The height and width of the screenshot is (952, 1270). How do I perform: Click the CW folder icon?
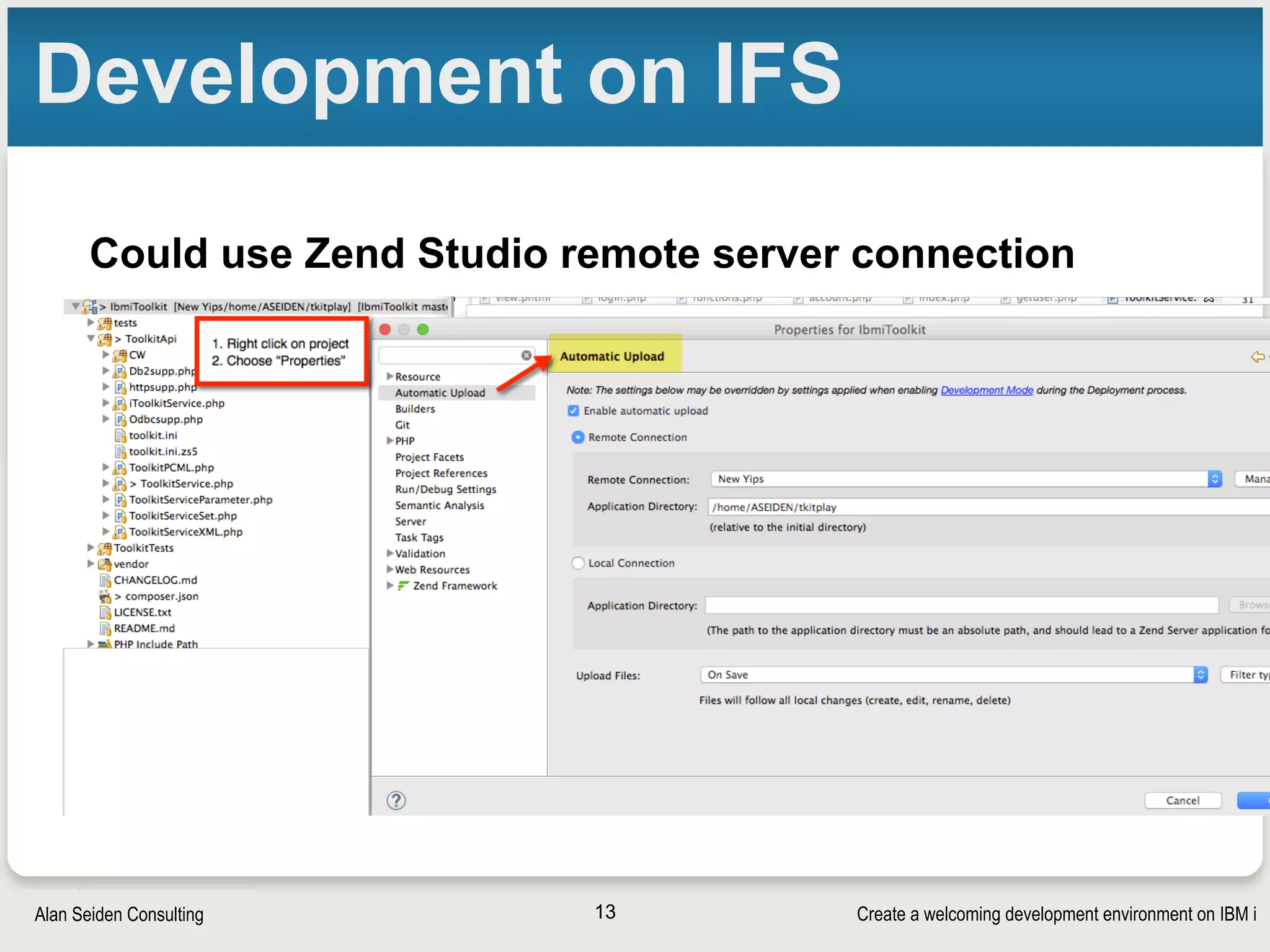pos(120,355)
